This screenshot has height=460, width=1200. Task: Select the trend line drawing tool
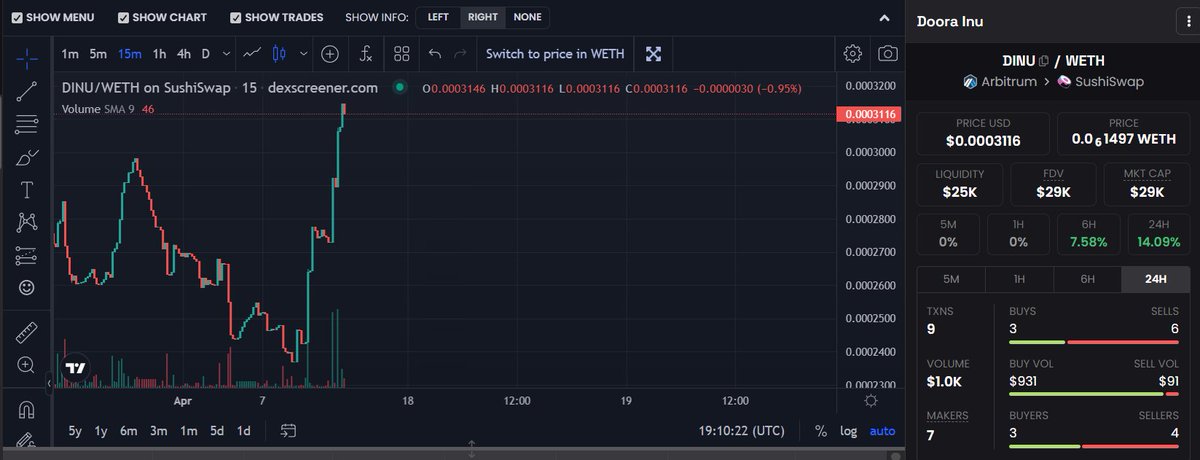point(27,90)
